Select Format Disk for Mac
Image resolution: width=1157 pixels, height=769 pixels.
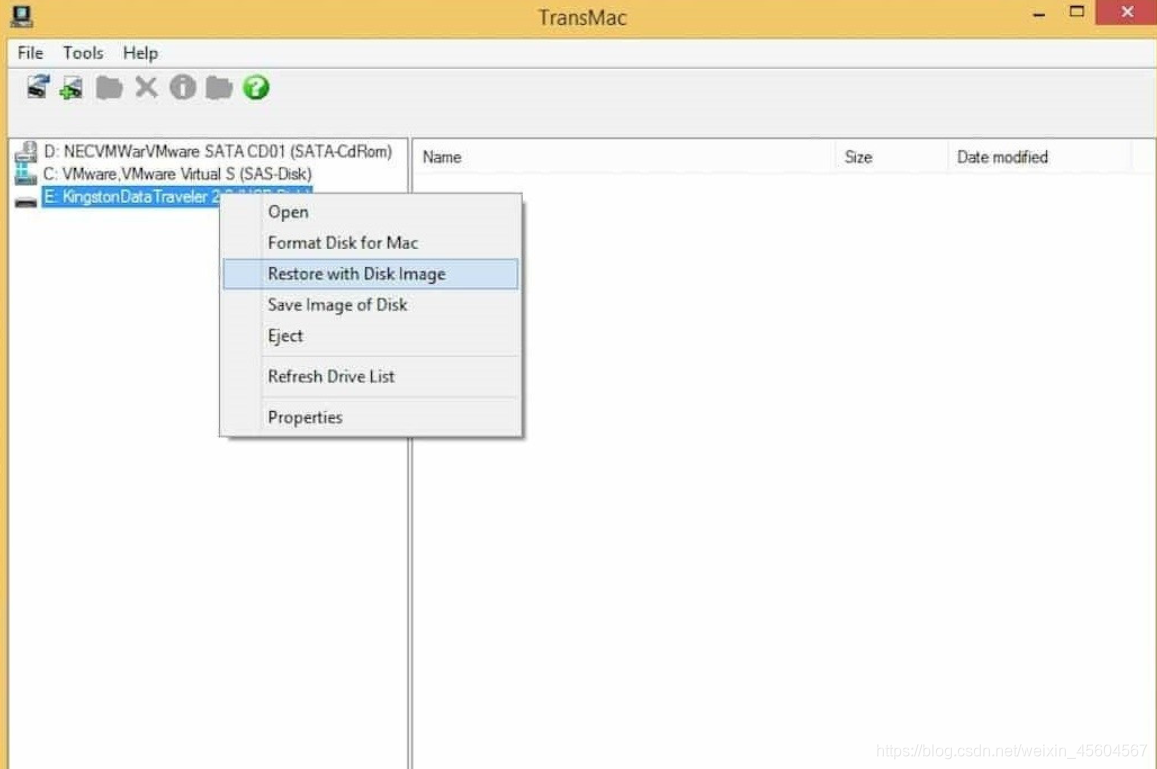(370, 243)
